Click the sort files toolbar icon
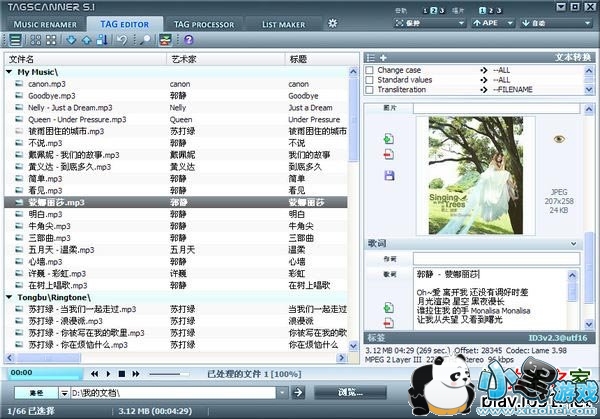The height and width of the screenshot is (419, 600). click(102, 40)
